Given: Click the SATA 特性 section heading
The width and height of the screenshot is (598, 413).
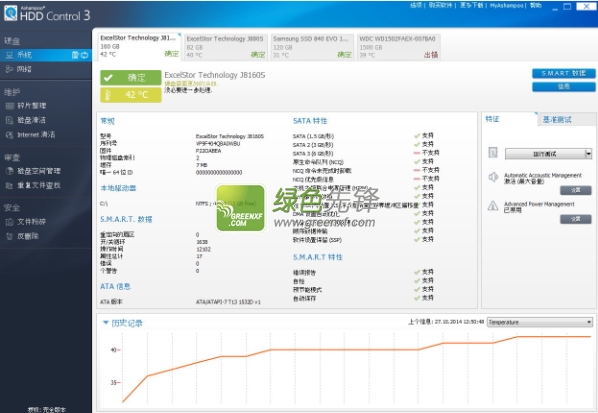Looking at the screenshot, I should click(x=310, y=121).
